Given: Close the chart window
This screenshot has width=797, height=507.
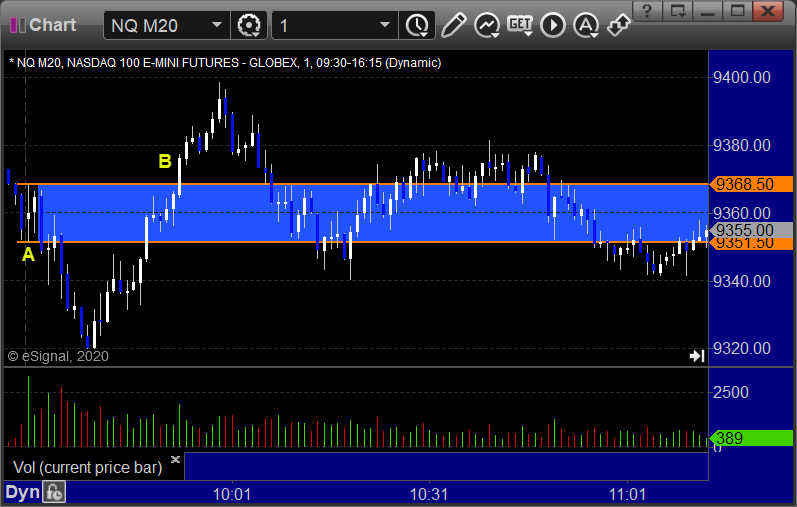Looking at the screenshot, I should click(768, 10).
